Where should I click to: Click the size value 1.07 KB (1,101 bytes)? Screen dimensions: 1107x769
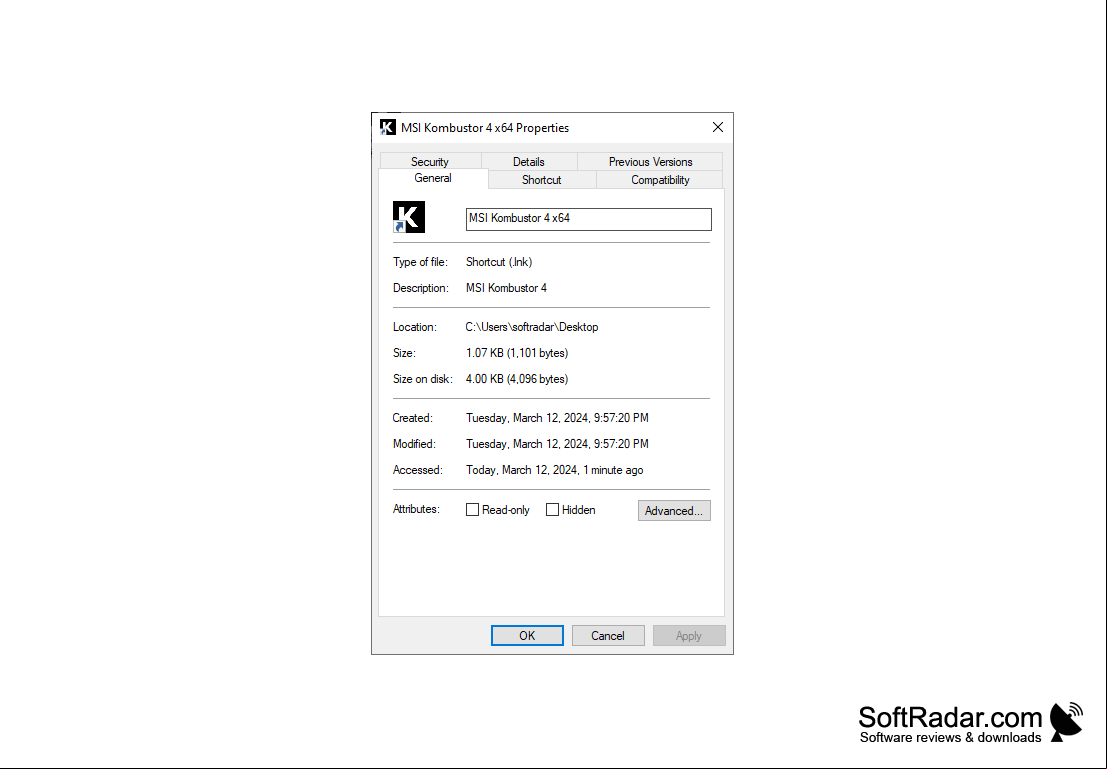tap(517, 353)
